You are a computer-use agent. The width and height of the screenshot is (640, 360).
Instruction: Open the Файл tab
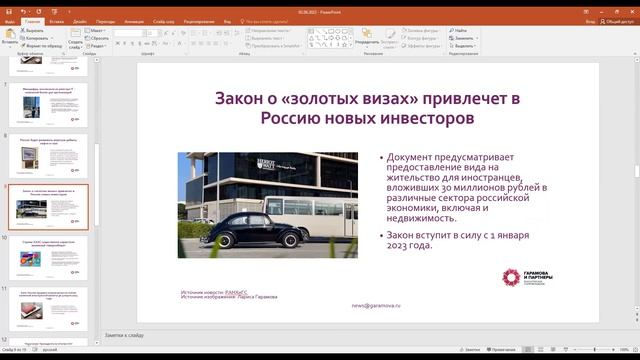pos(10,22)
